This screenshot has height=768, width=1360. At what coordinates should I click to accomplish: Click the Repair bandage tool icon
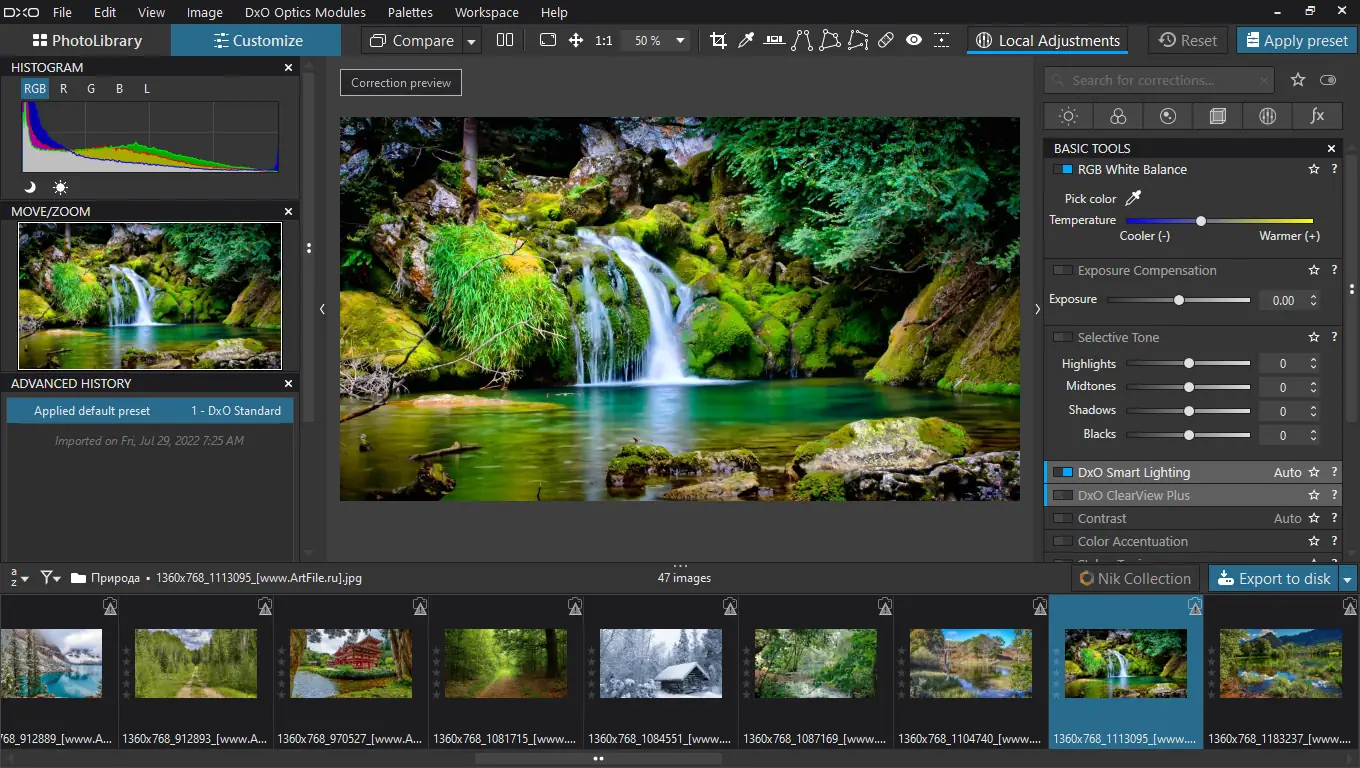885,41
